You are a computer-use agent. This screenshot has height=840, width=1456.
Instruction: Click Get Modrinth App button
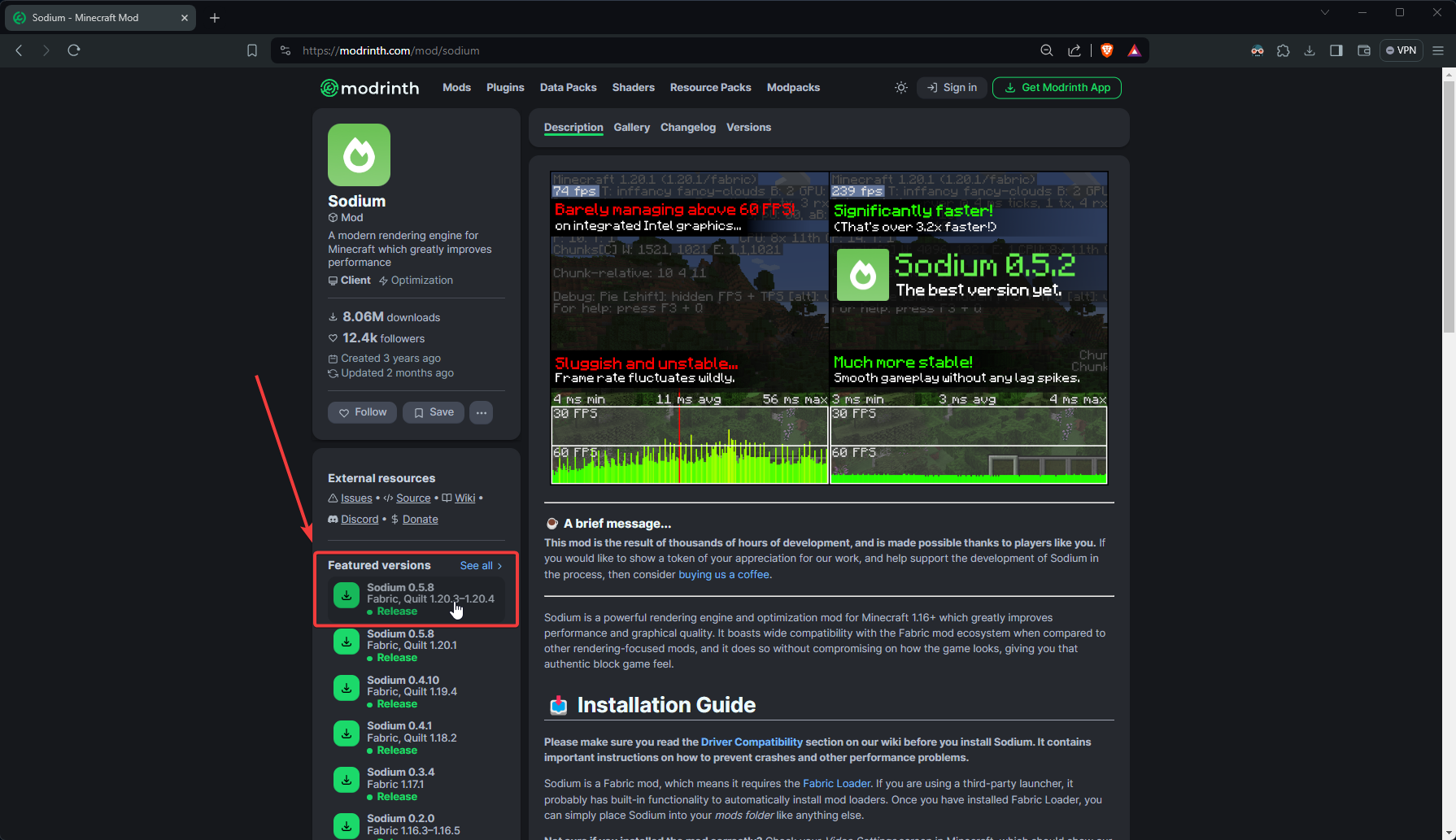pos(1057,88)
